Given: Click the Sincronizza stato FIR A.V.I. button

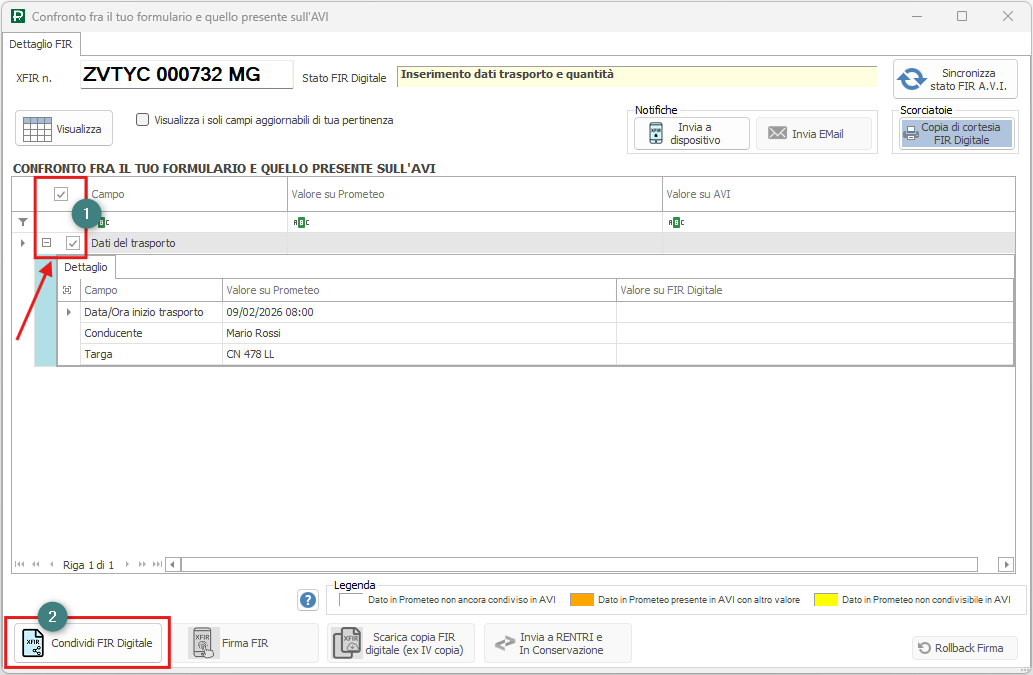Looking at the screenshot, I should (955, 79).
